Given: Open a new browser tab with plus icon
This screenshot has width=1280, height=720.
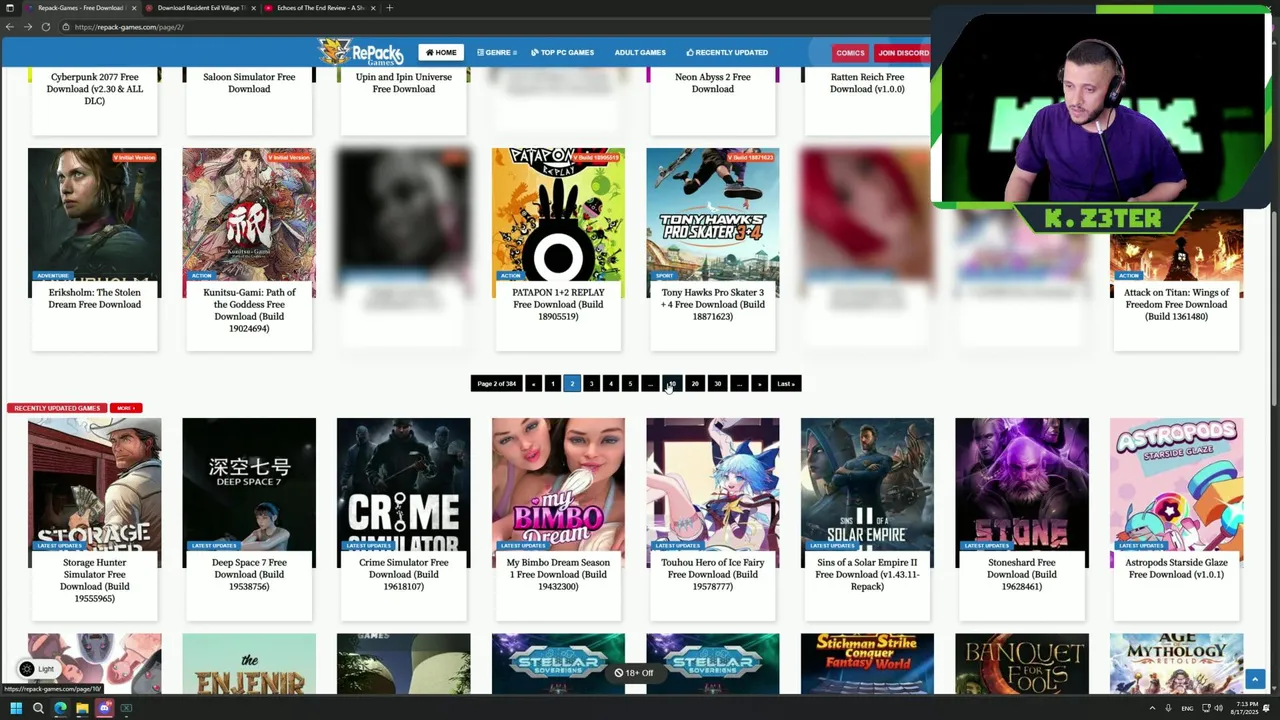Looking at the screenshot, I should tap(389, 8).
